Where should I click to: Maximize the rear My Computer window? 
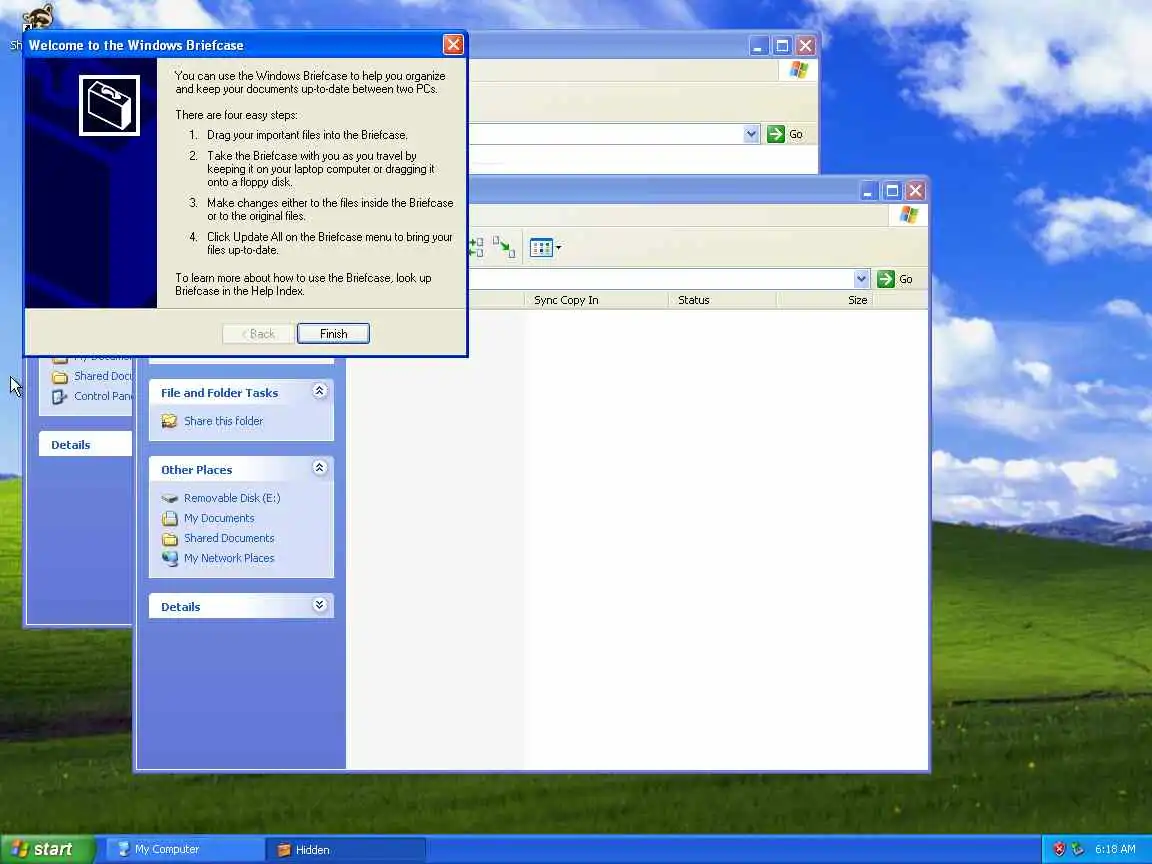pos(782,46)
